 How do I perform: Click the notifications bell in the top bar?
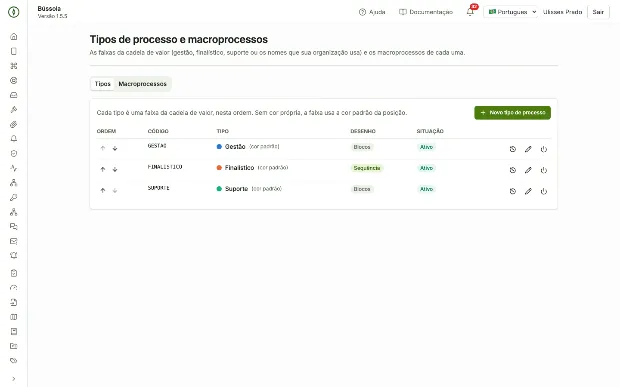tap(470, 12)
